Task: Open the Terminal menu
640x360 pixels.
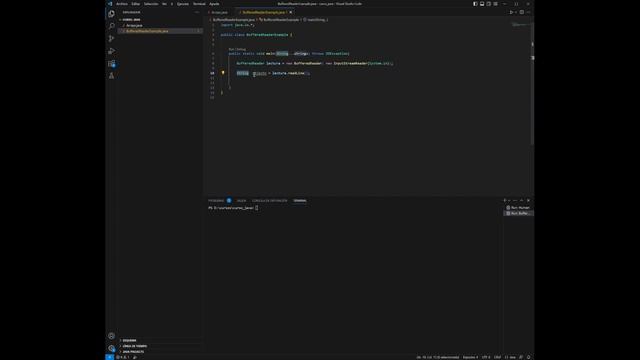Action: [199, 4]
